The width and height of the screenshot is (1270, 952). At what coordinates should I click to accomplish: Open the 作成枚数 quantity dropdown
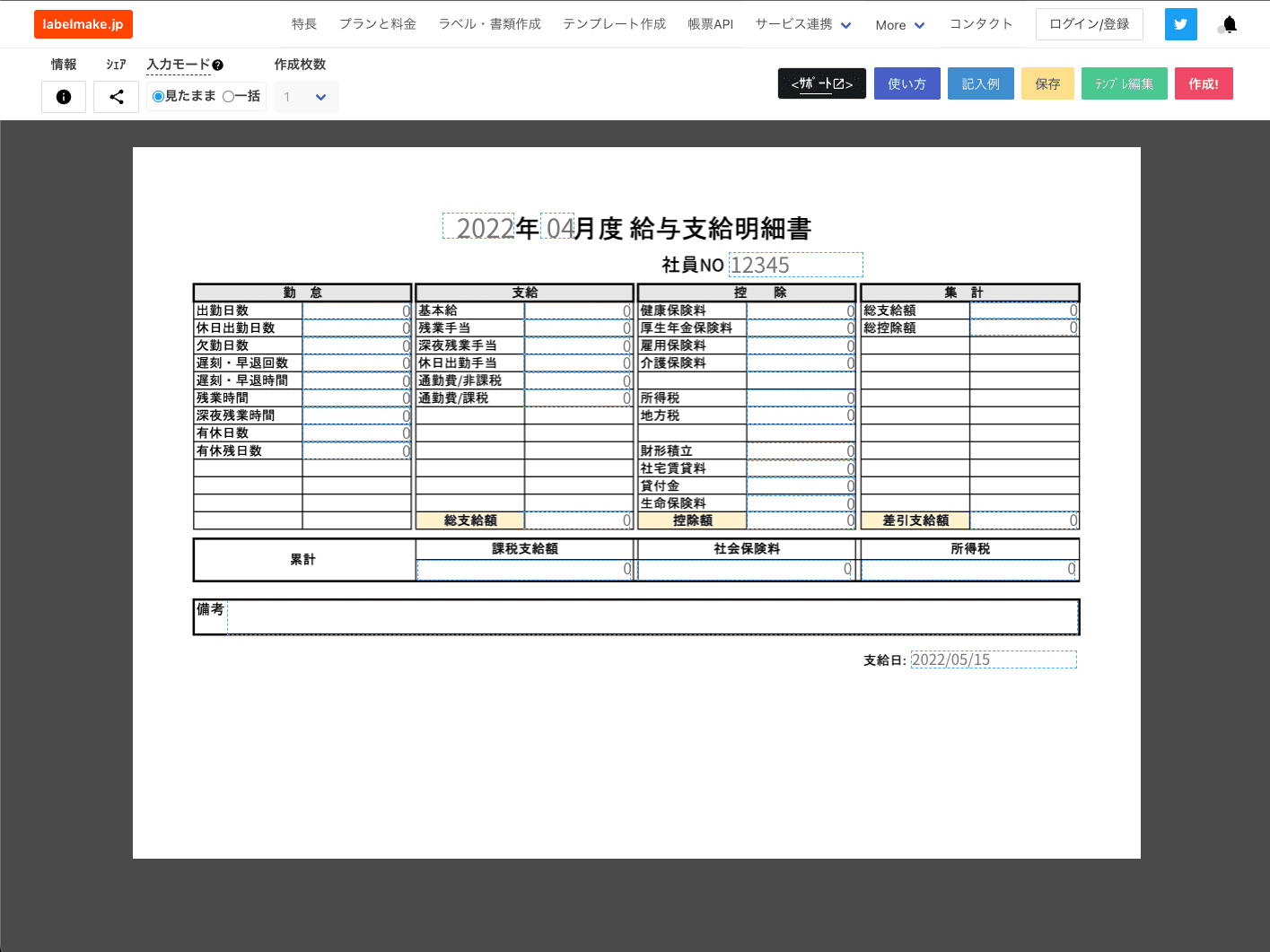point(306,97)
